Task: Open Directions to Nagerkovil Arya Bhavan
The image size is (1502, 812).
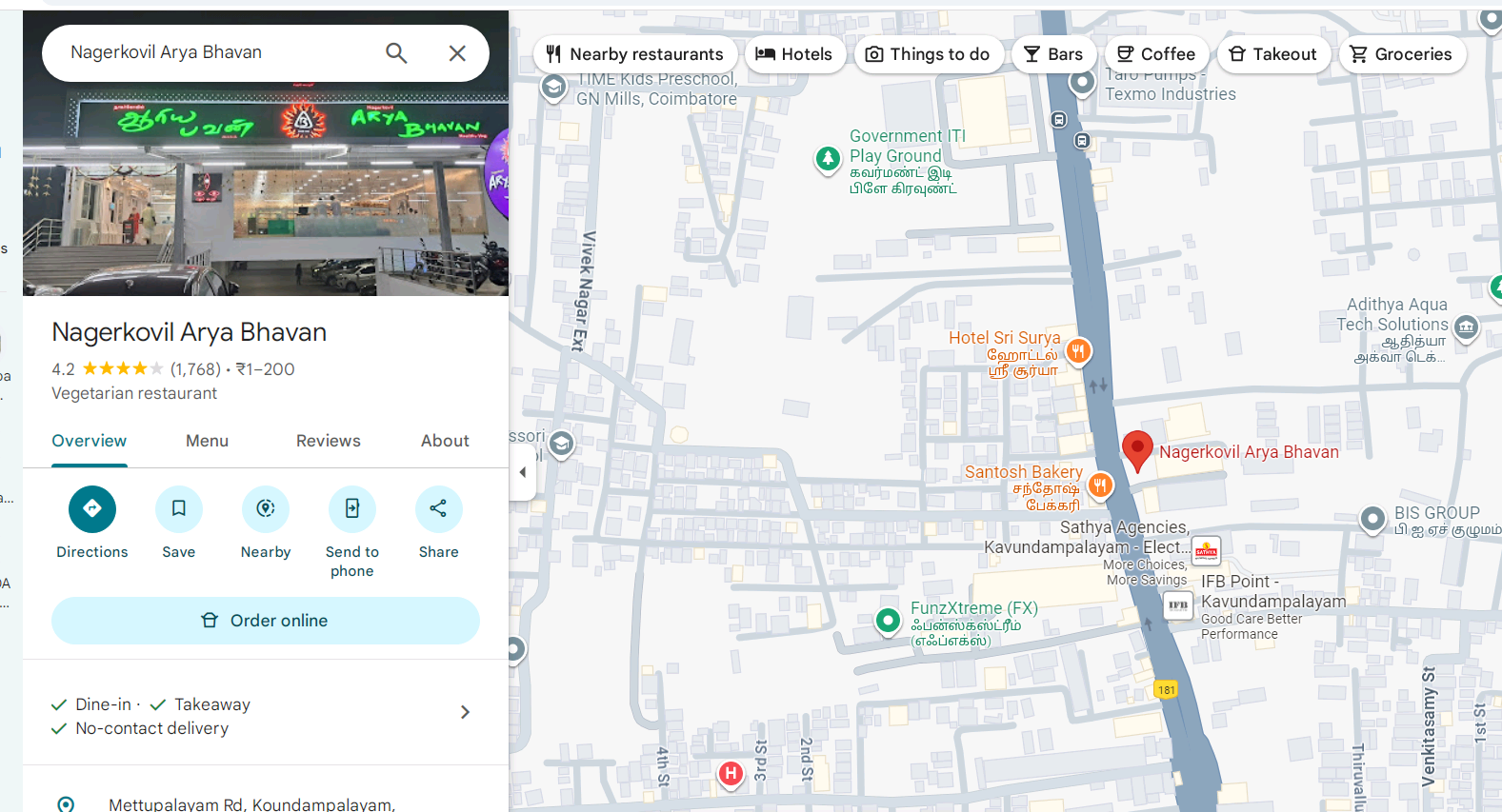Action: tap(92, 509)
